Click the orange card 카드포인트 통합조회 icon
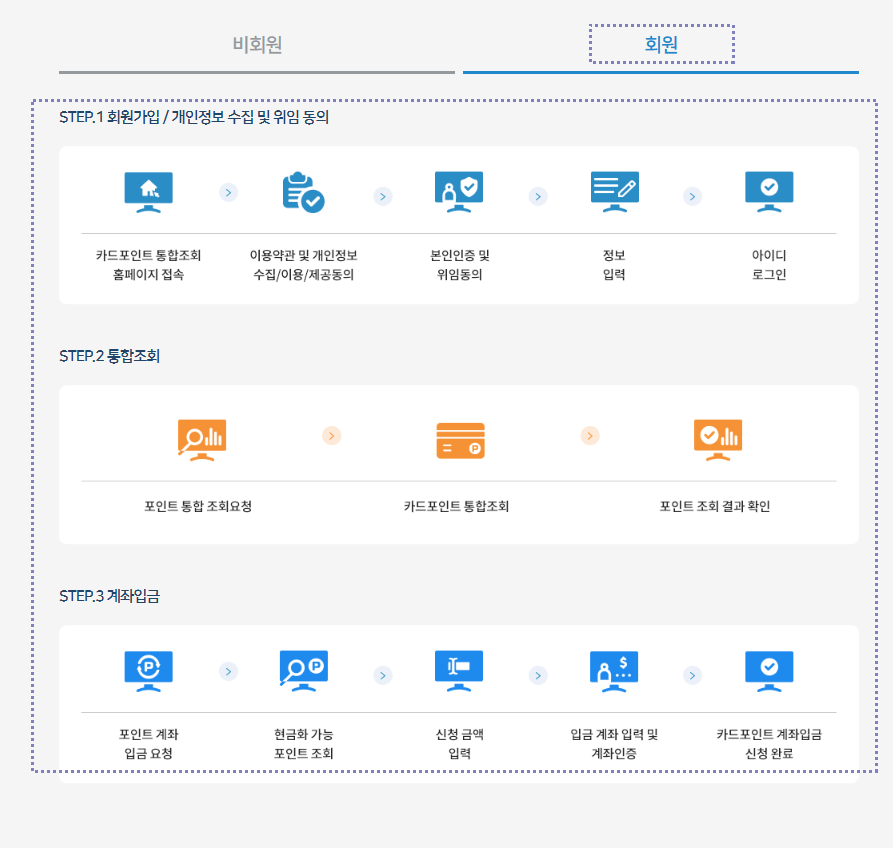Image resolution: width=893 pixels, height=848 pixels. point(460,441)
